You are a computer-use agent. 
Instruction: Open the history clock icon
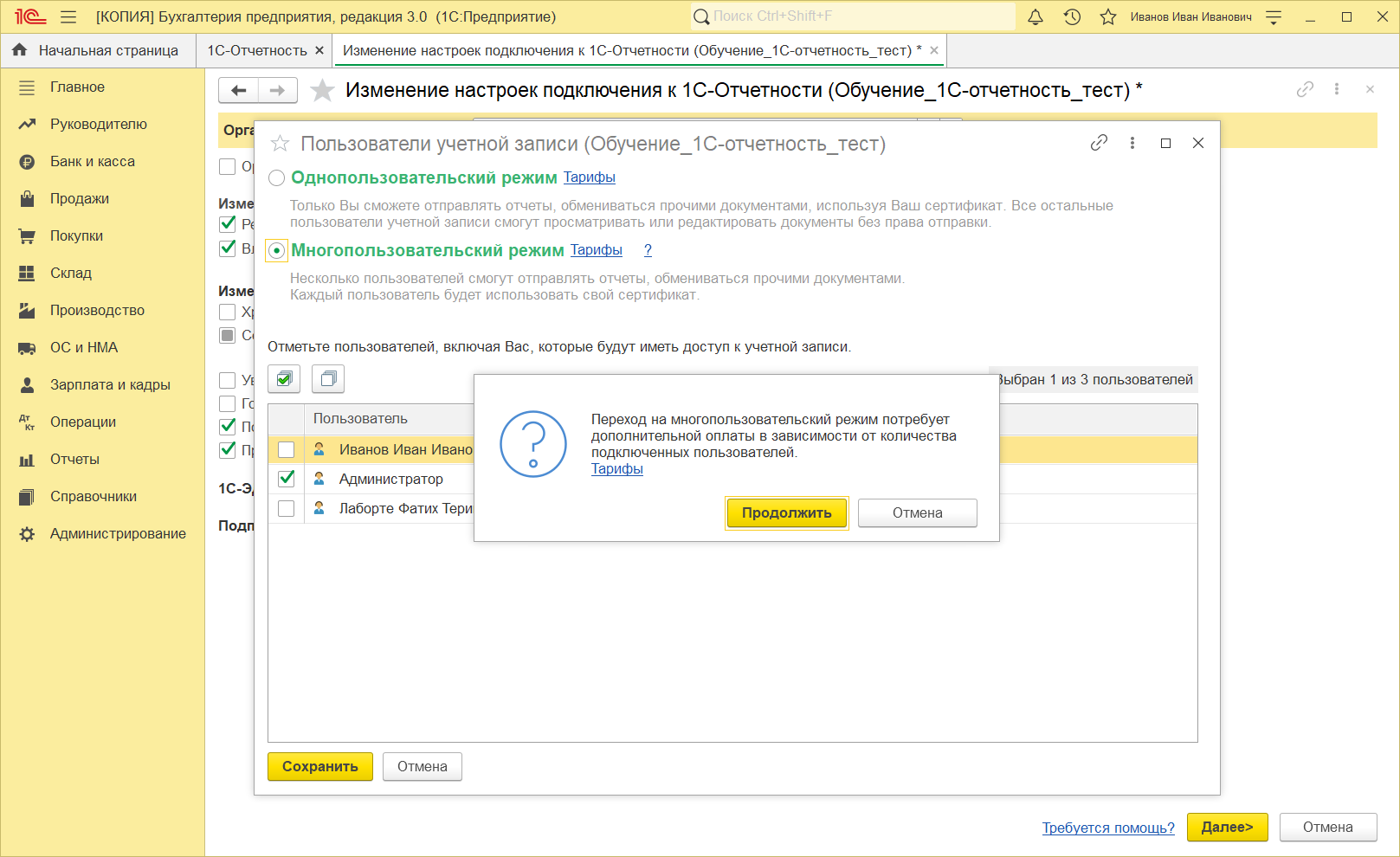tap(1072, 16)
